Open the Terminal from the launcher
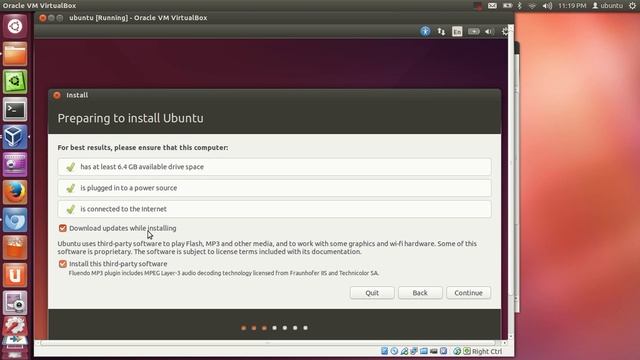The image size is (640, 360). [x=15, y=109]
